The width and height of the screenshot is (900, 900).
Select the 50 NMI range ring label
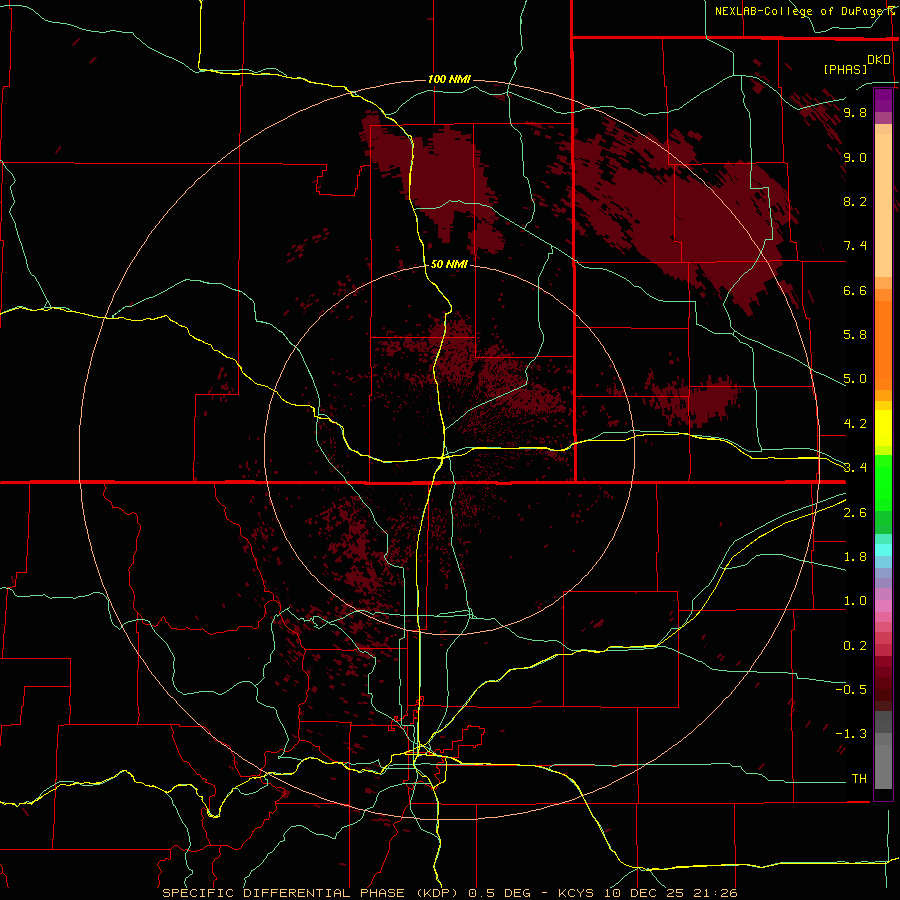point(449,264)
